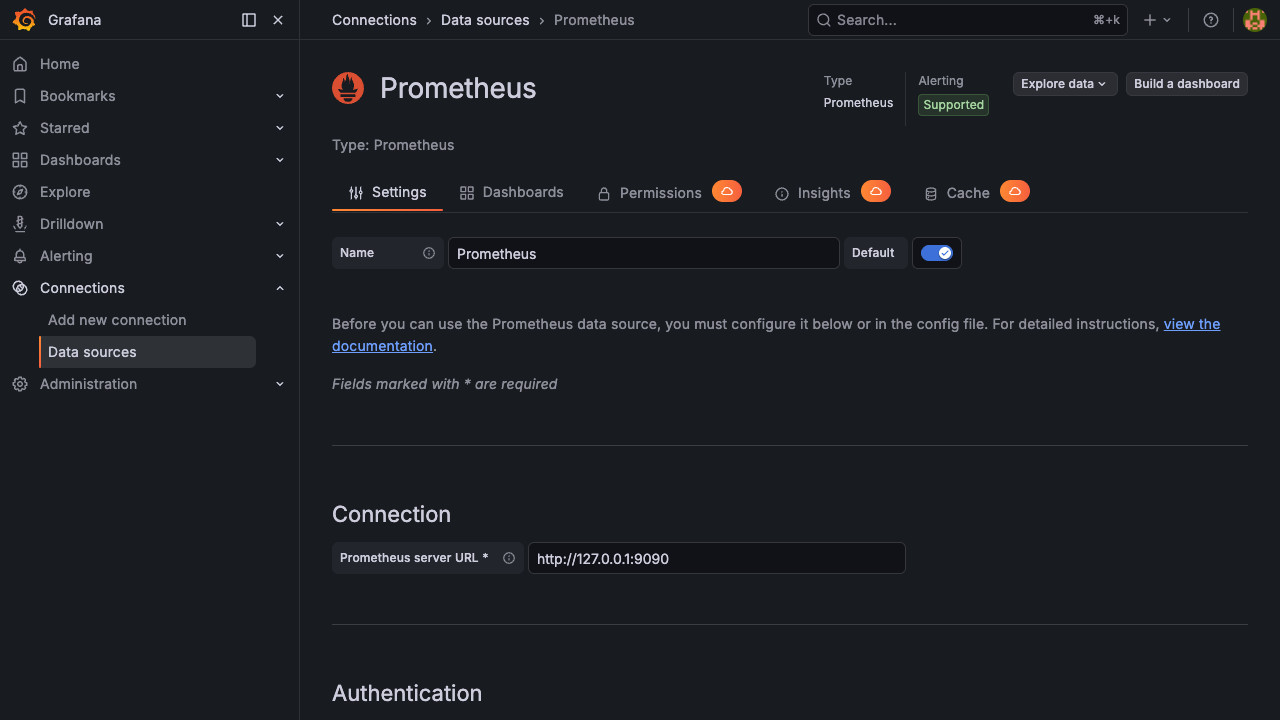Image resolution: width=1280 pixels, height=720 pixels.
Task: Click the Authentication section heading
Action: point(407,693)
